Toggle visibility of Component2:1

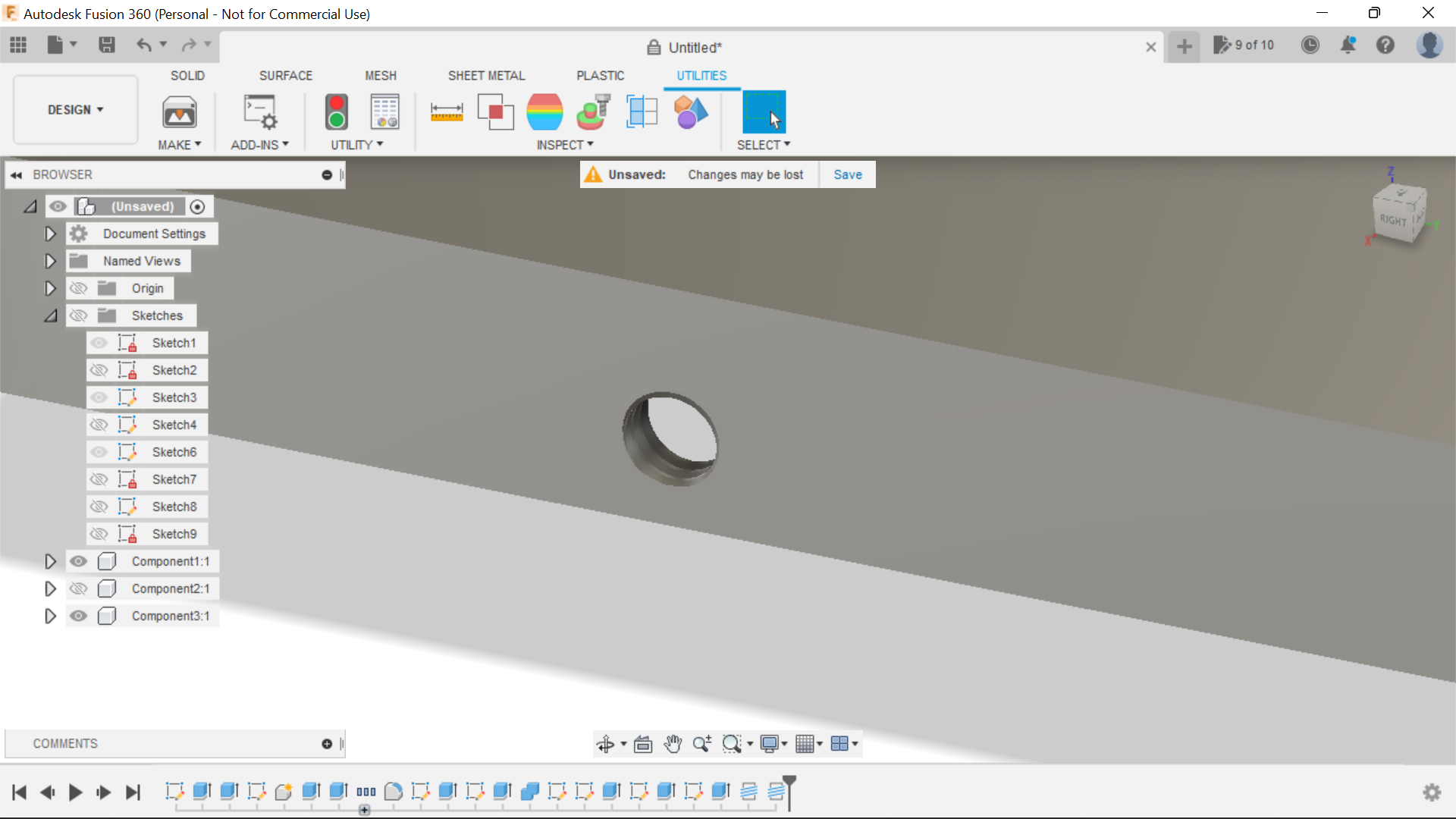point(78,588)
